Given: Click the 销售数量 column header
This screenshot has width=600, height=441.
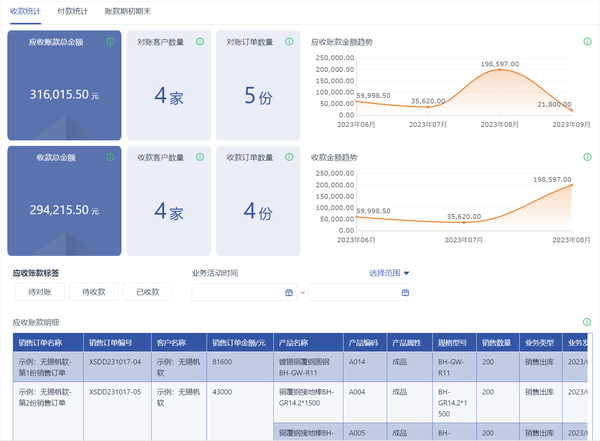Looking at the screenshot, I should tap(498, 343).
